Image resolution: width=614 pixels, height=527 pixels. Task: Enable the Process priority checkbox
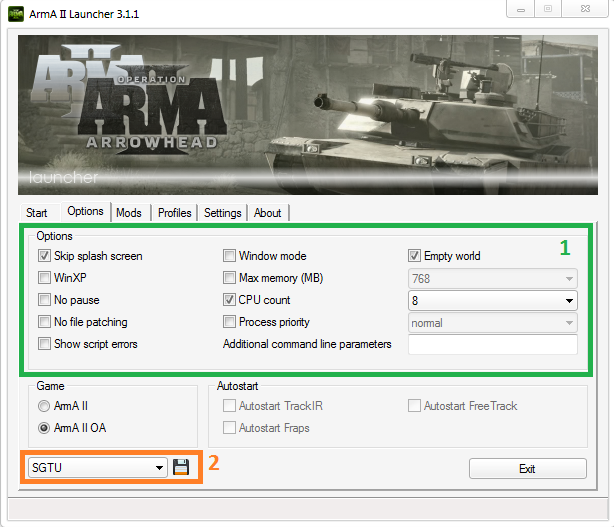[x=229, y=321]
